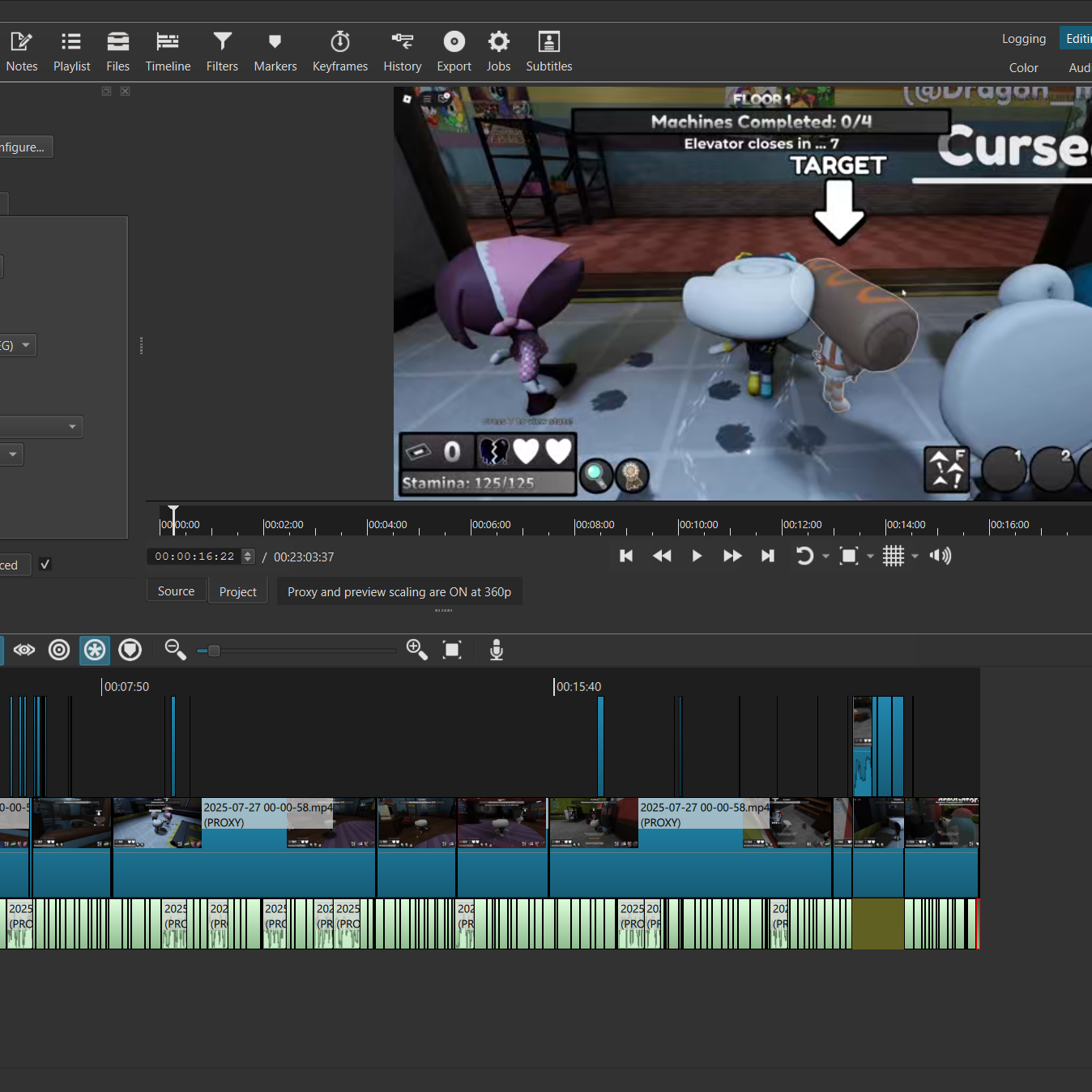Switch to the Logging layout
The image size is (1092, 1092).
click(1023, 39)
